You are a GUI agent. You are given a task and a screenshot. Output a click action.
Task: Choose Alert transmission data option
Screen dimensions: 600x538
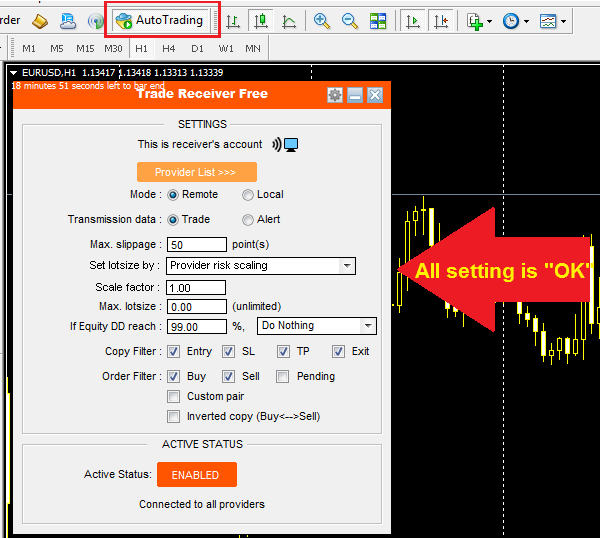tap(248, 220)
